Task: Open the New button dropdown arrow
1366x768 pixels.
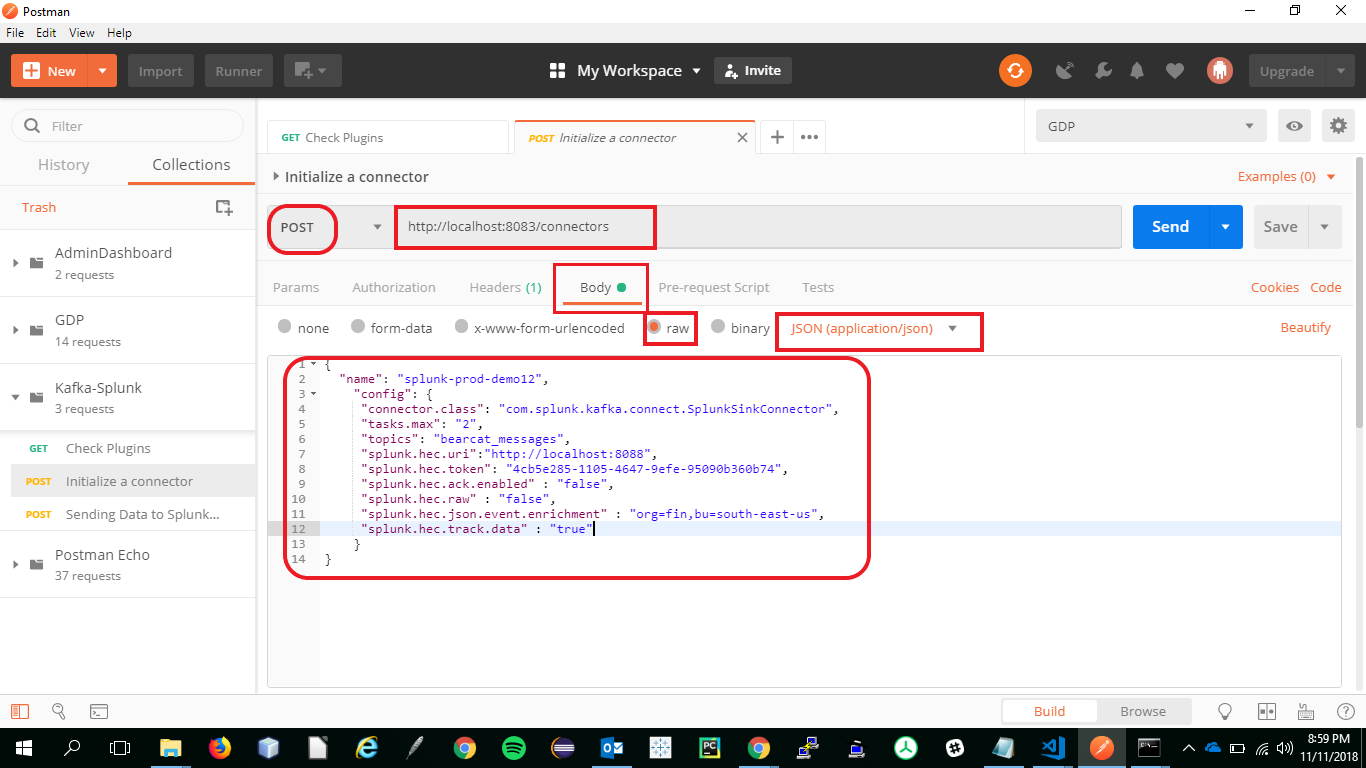Action: point(102,71)
